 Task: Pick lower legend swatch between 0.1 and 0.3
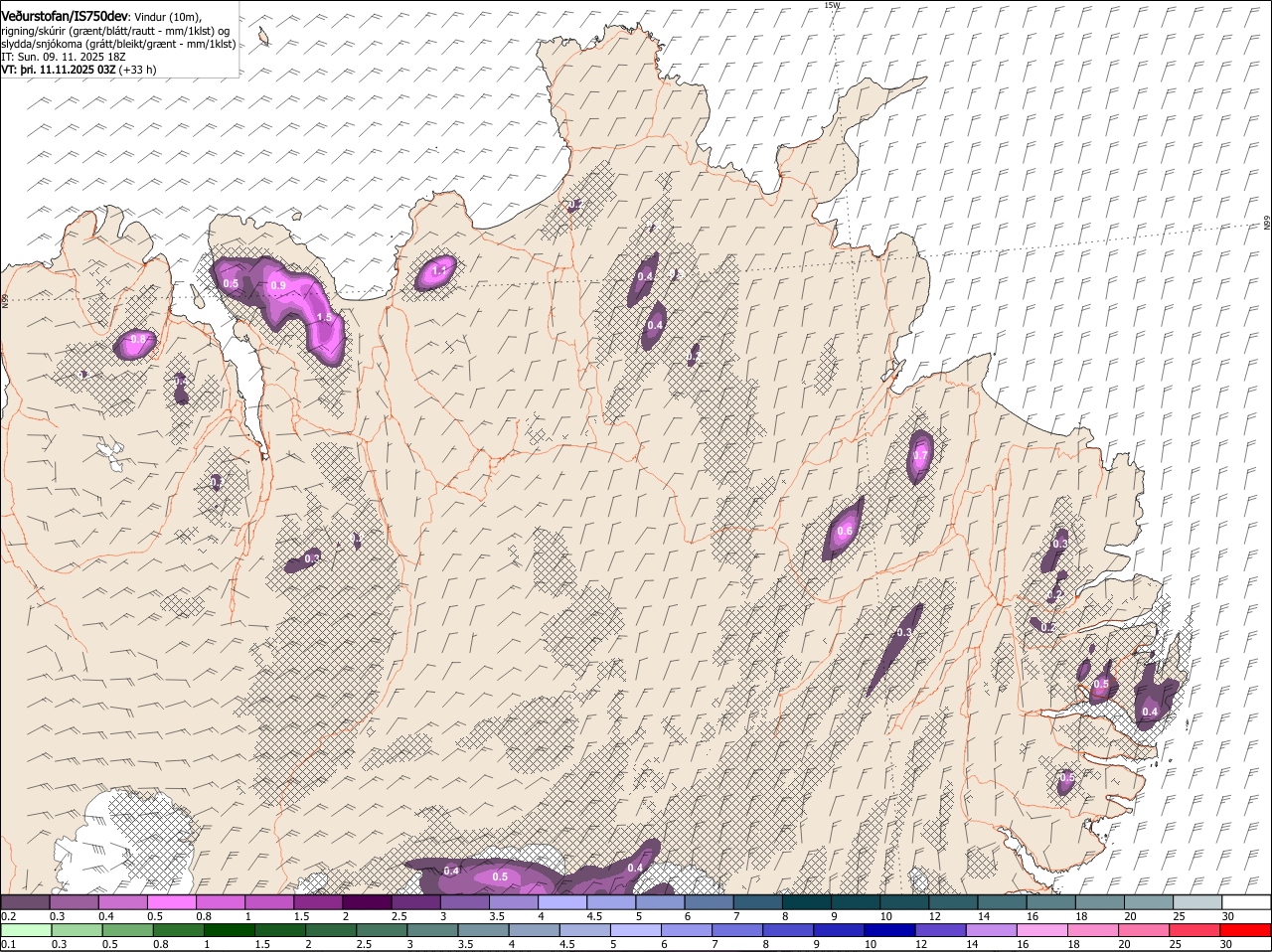25,930
